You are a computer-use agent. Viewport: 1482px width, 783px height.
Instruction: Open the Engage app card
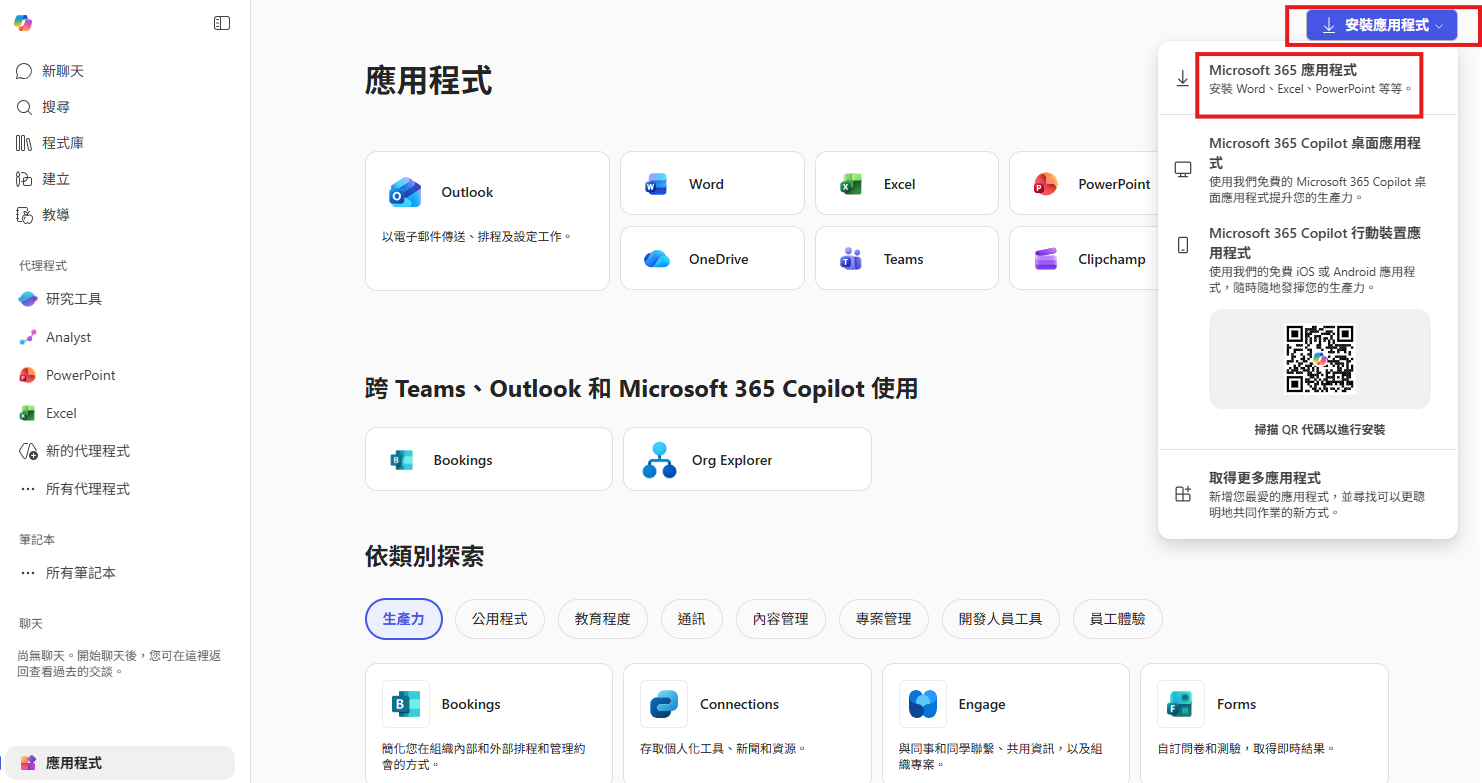[x=1006, y=723]
